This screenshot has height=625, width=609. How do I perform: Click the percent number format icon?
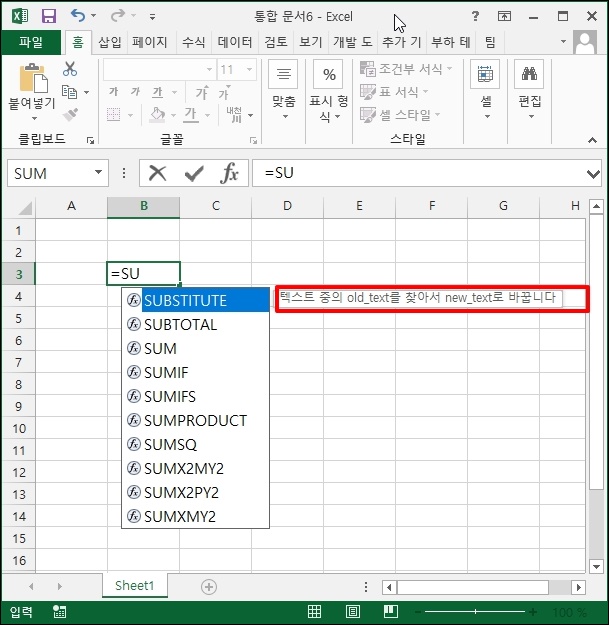[328, 74]
